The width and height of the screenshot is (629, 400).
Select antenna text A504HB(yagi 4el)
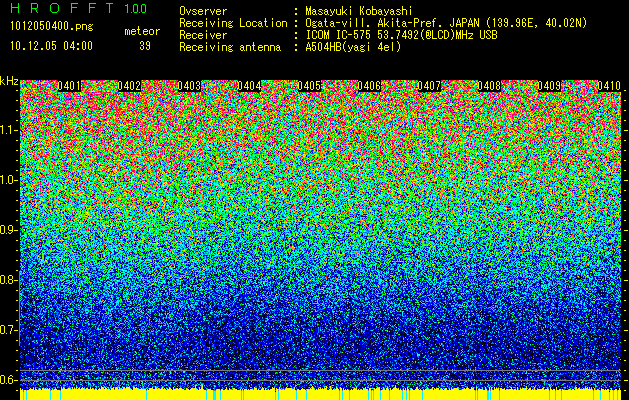tap(353, 47)
